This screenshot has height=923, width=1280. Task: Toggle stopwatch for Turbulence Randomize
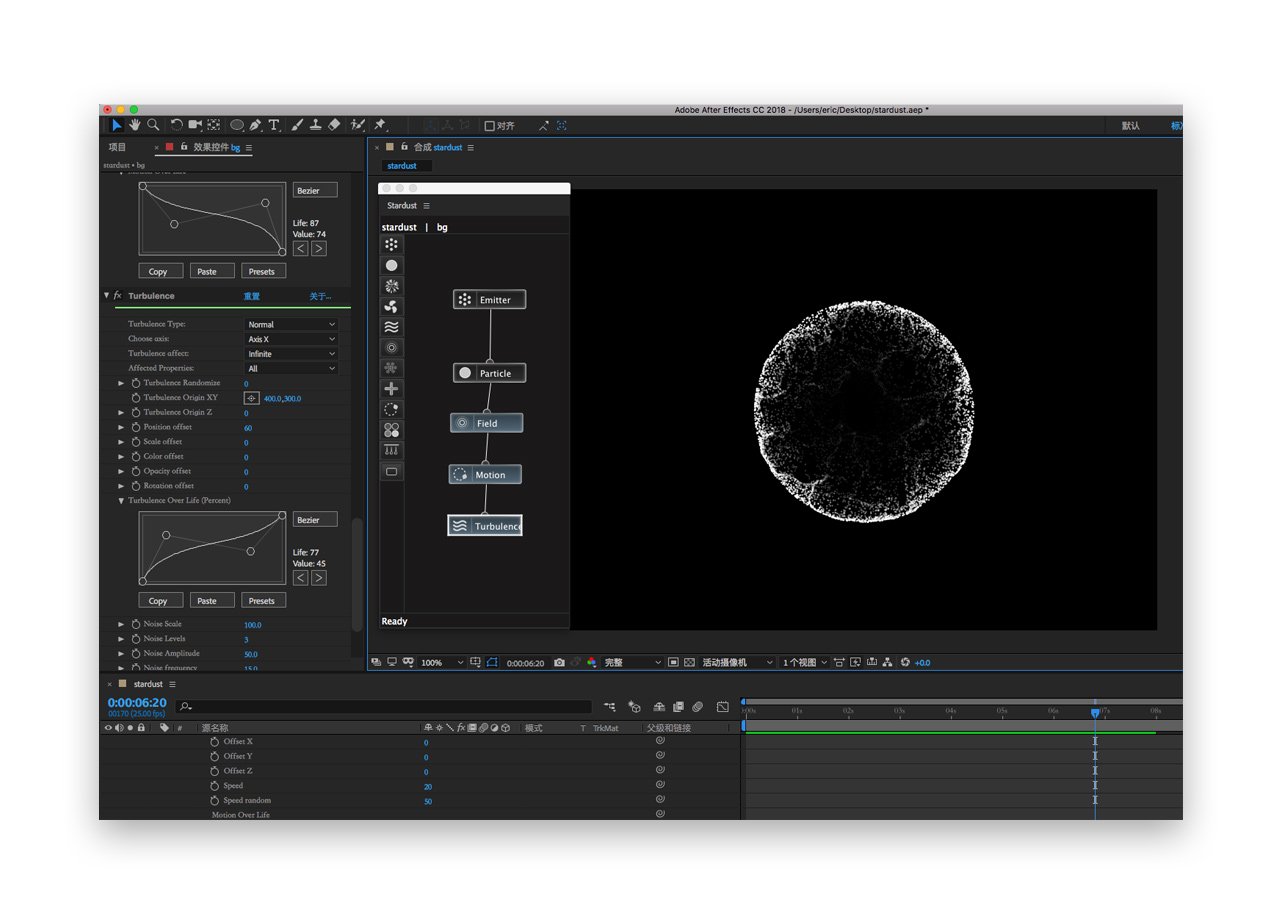click(x=136, y=383)
